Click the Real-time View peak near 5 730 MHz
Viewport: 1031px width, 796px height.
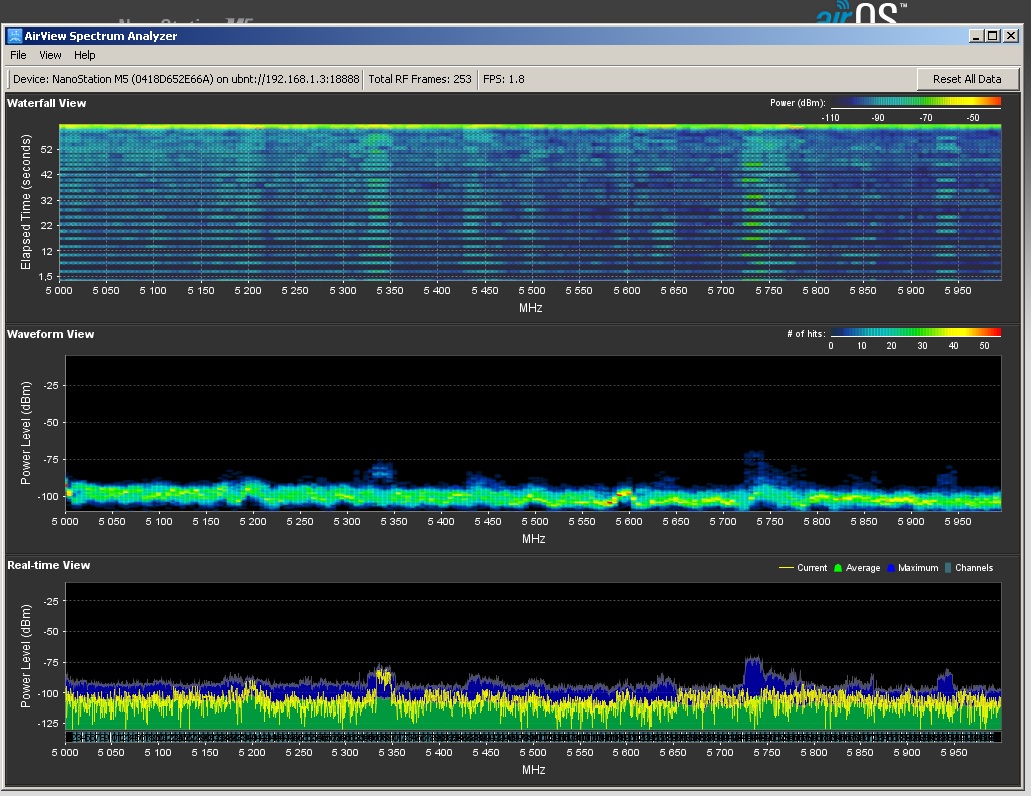point(753,672)
